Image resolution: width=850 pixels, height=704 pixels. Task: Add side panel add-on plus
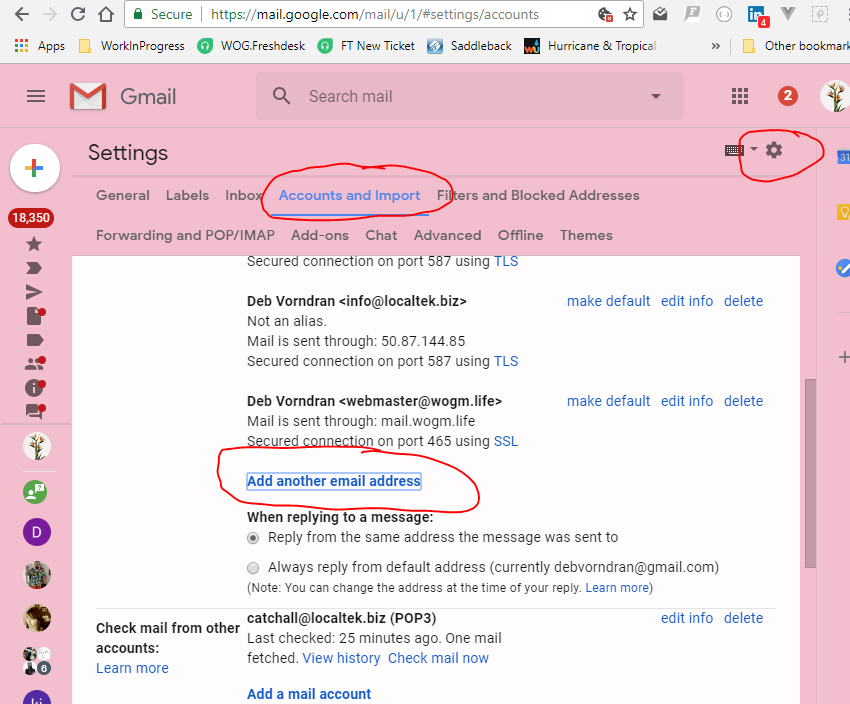843,357
